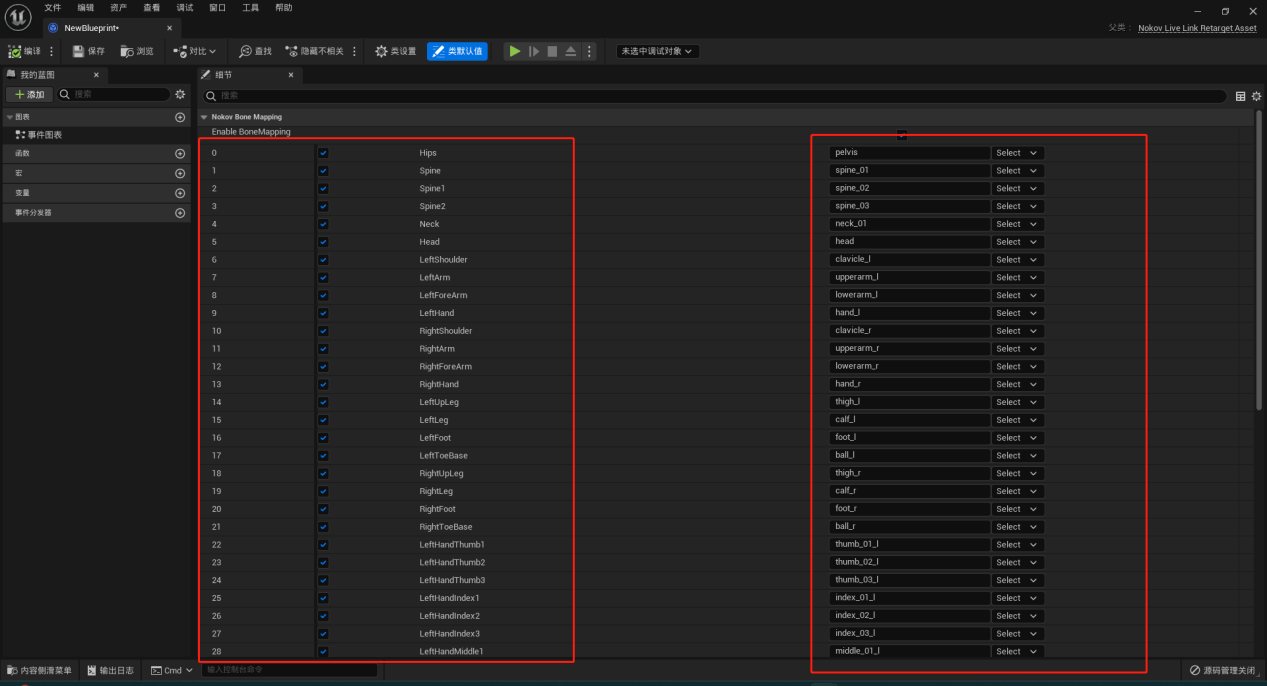Click plus icon next to 函数 section
This screenshot has width=1267, height=686.
[x=180, y=154]
